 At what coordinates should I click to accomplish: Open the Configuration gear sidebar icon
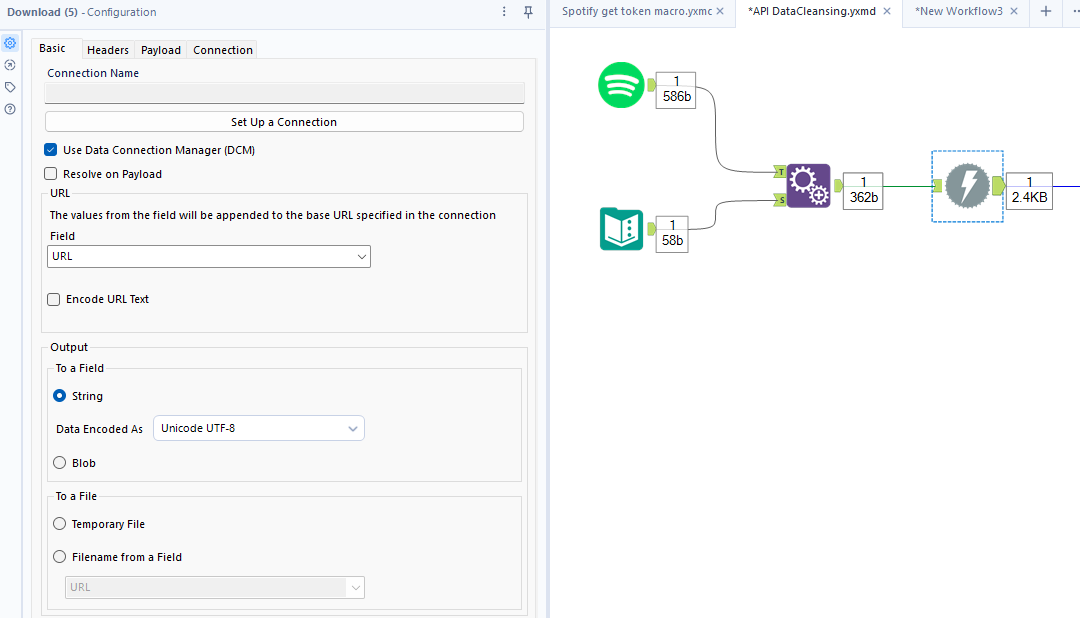10,43
